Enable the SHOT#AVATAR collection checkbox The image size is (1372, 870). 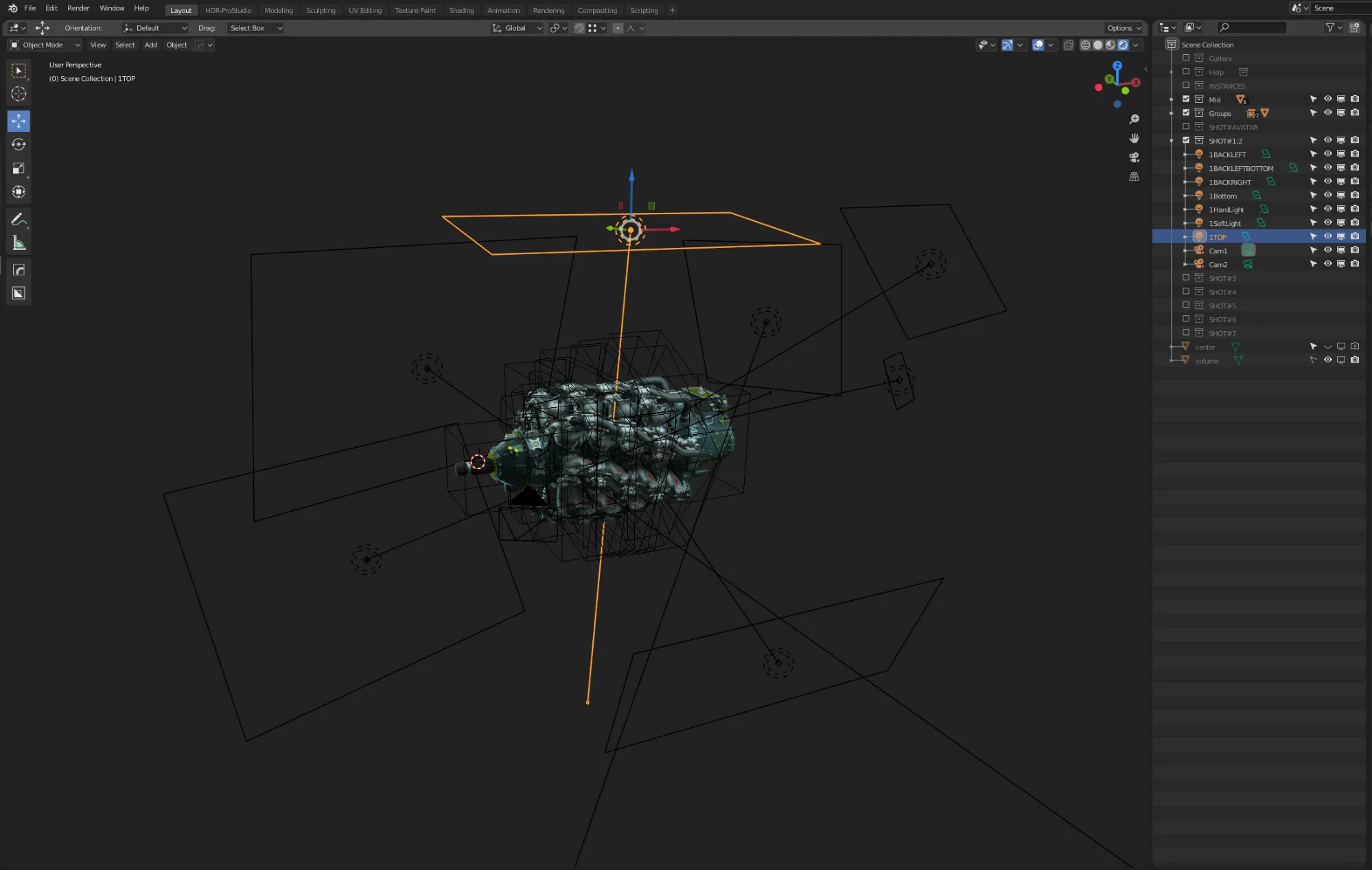[1185, 127]
